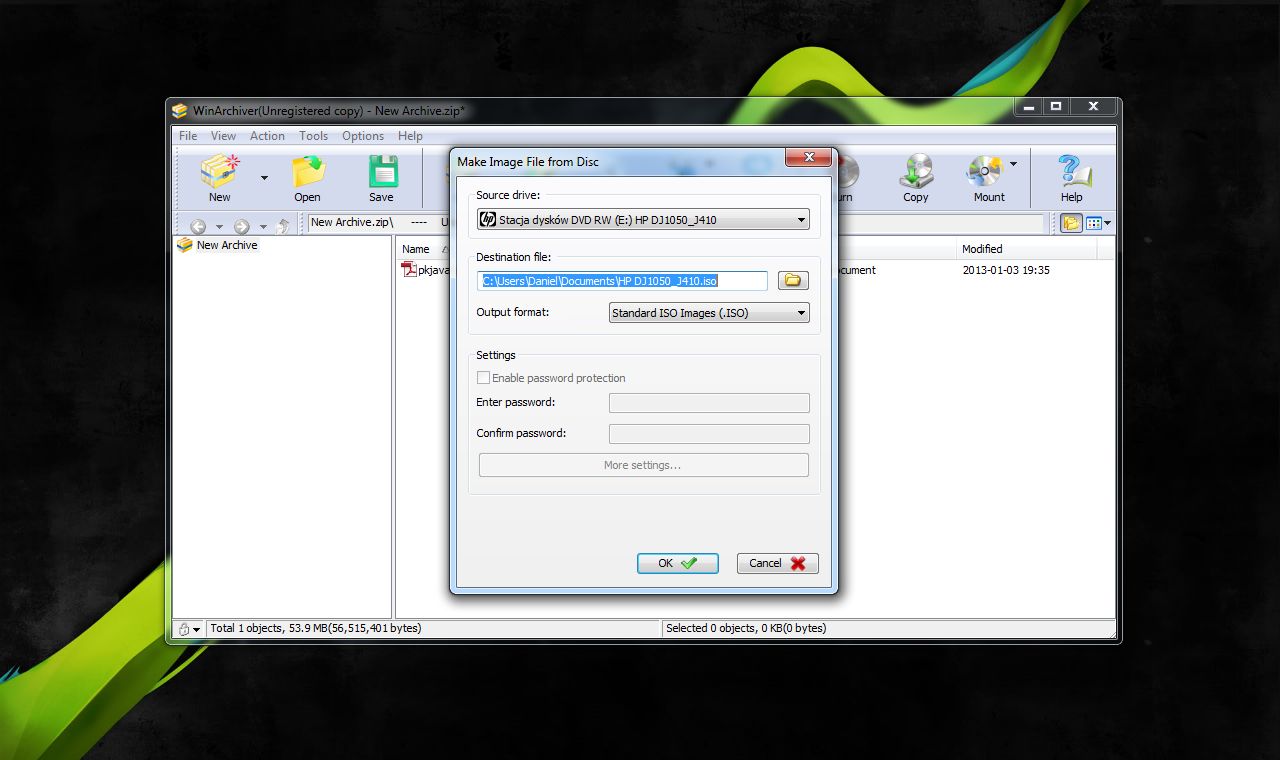Click the Up one level icon
The height and width of the screenshot is (760, 1280).
(283, 227)
